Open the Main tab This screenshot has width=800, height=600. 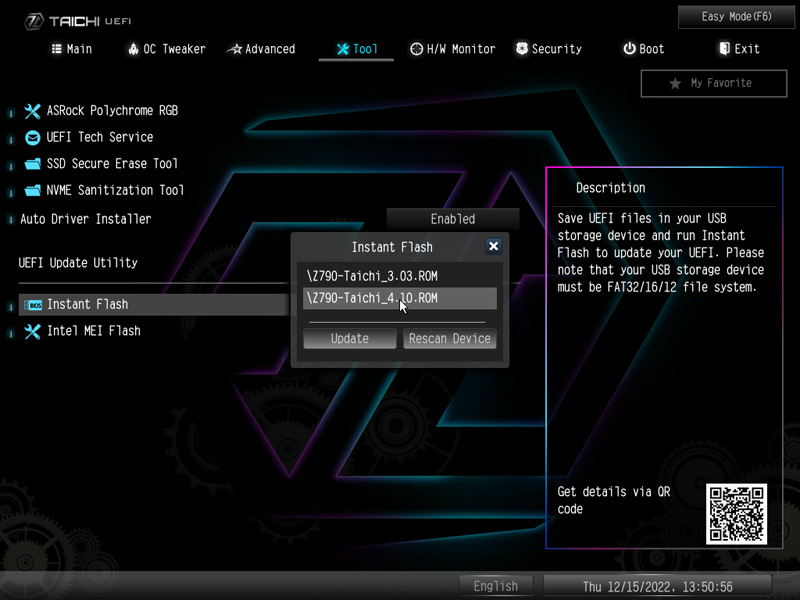(72, 49)
